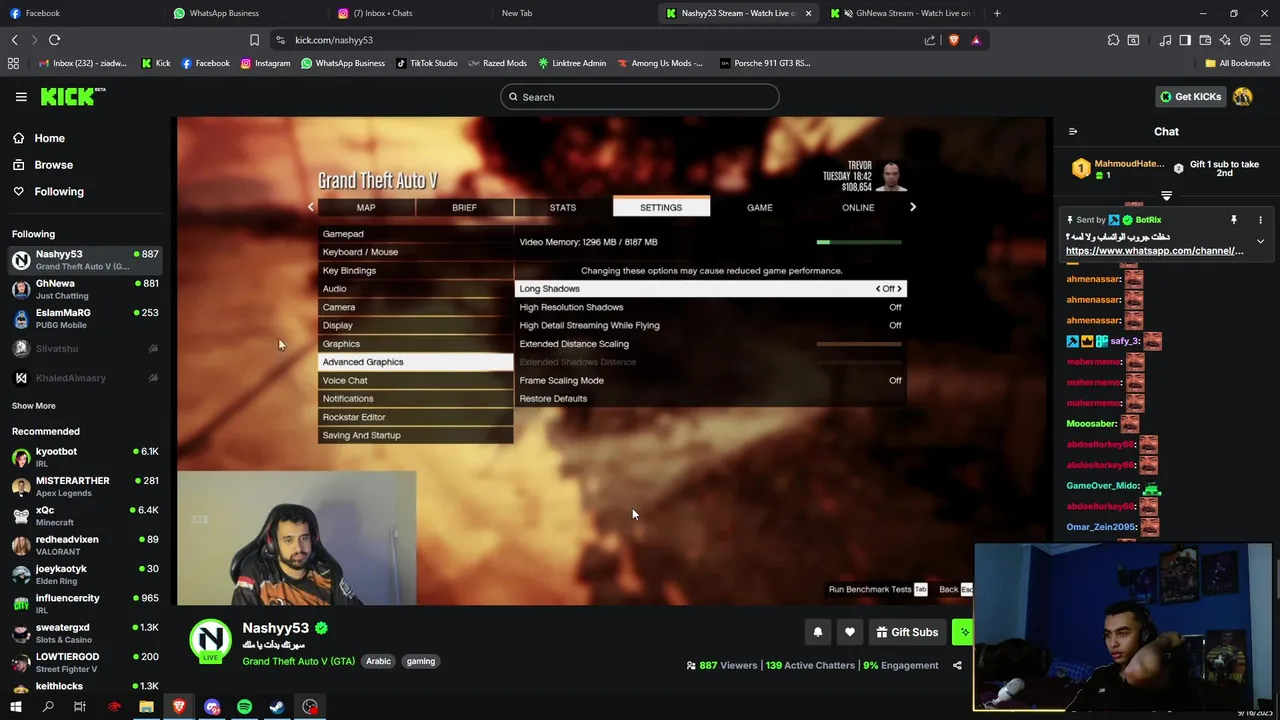Open Windows taskbar search
This screenshot has width=1280, height=720.
pos(48,707)
